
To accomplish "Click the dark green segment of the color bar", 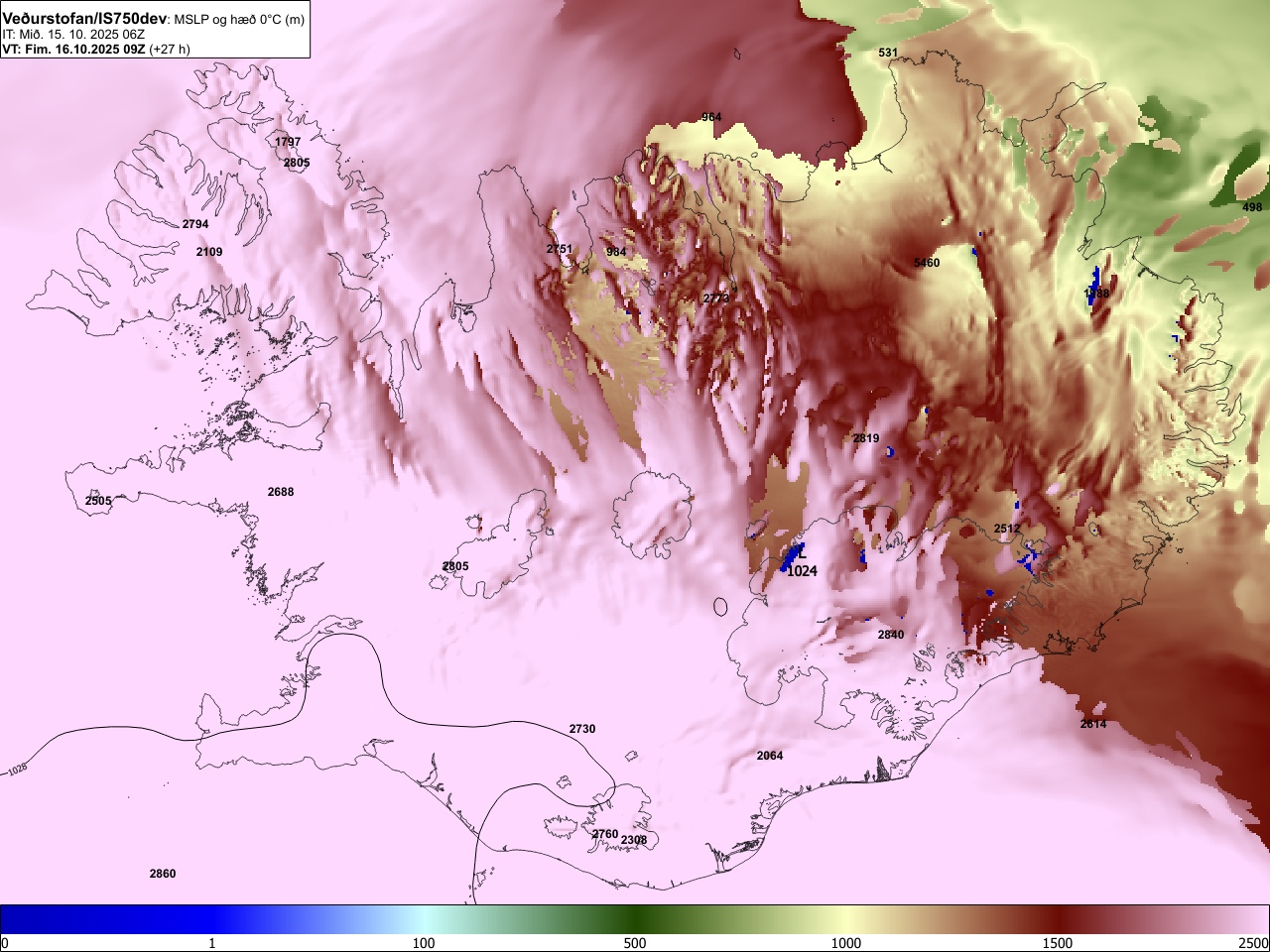I will click(635, 919).
